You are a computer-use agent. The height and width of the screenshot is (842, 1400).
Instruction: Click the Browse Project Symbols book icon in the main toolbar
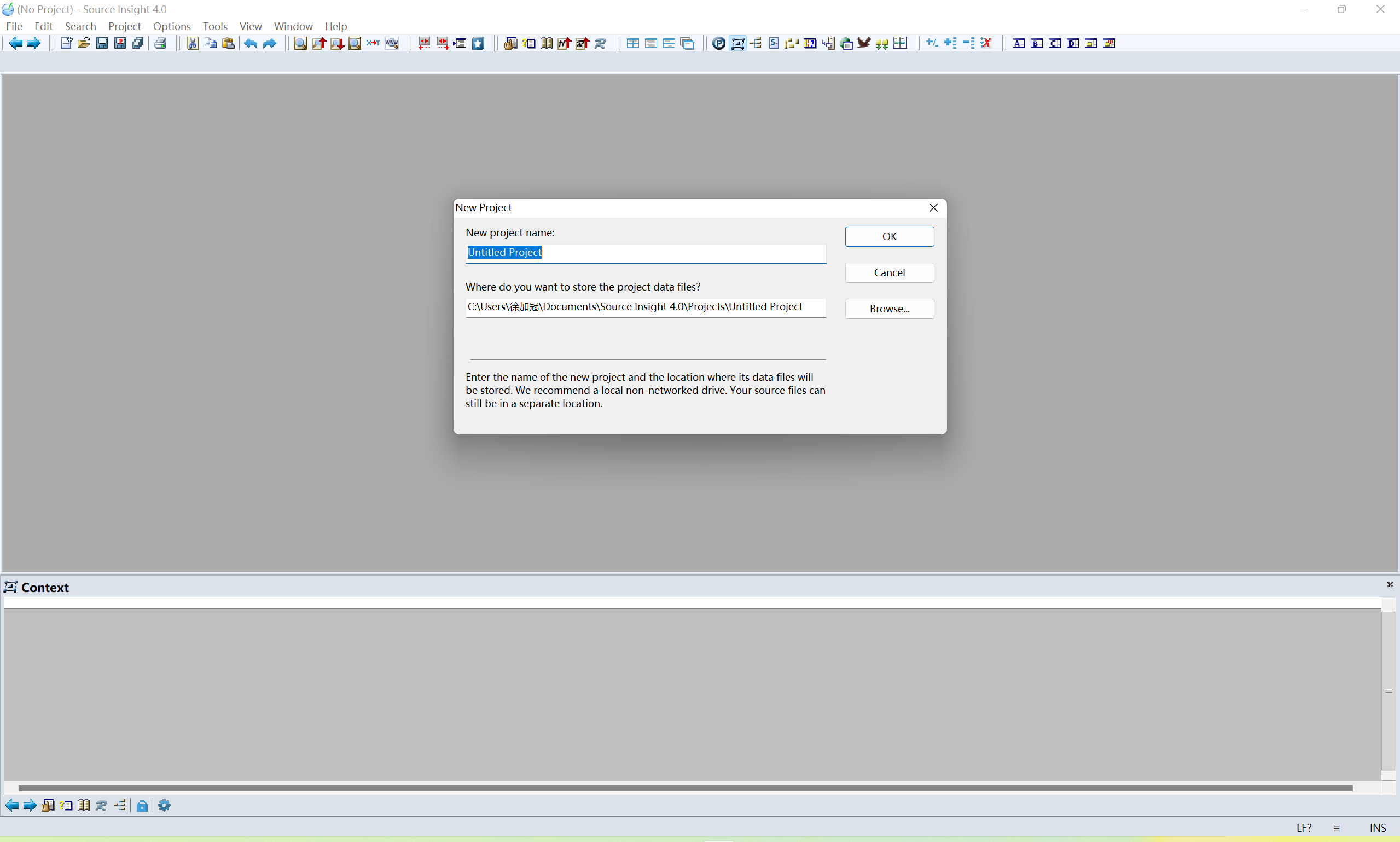pyautogui.click(x=547, y=43)
